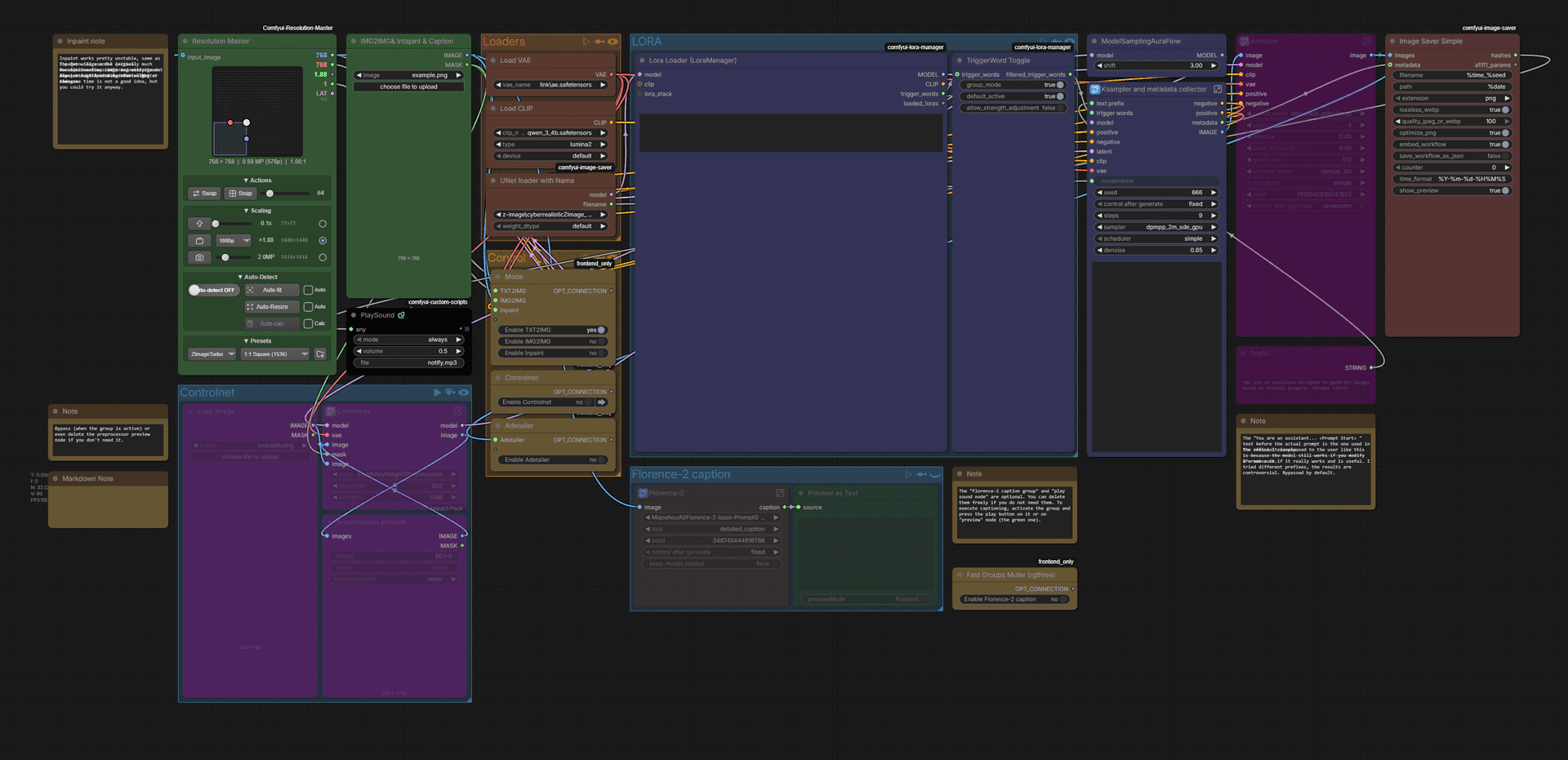The image size is (1568, 760).
Task: Open the vae_name selector in Load VAE
Action: (551, 85)
